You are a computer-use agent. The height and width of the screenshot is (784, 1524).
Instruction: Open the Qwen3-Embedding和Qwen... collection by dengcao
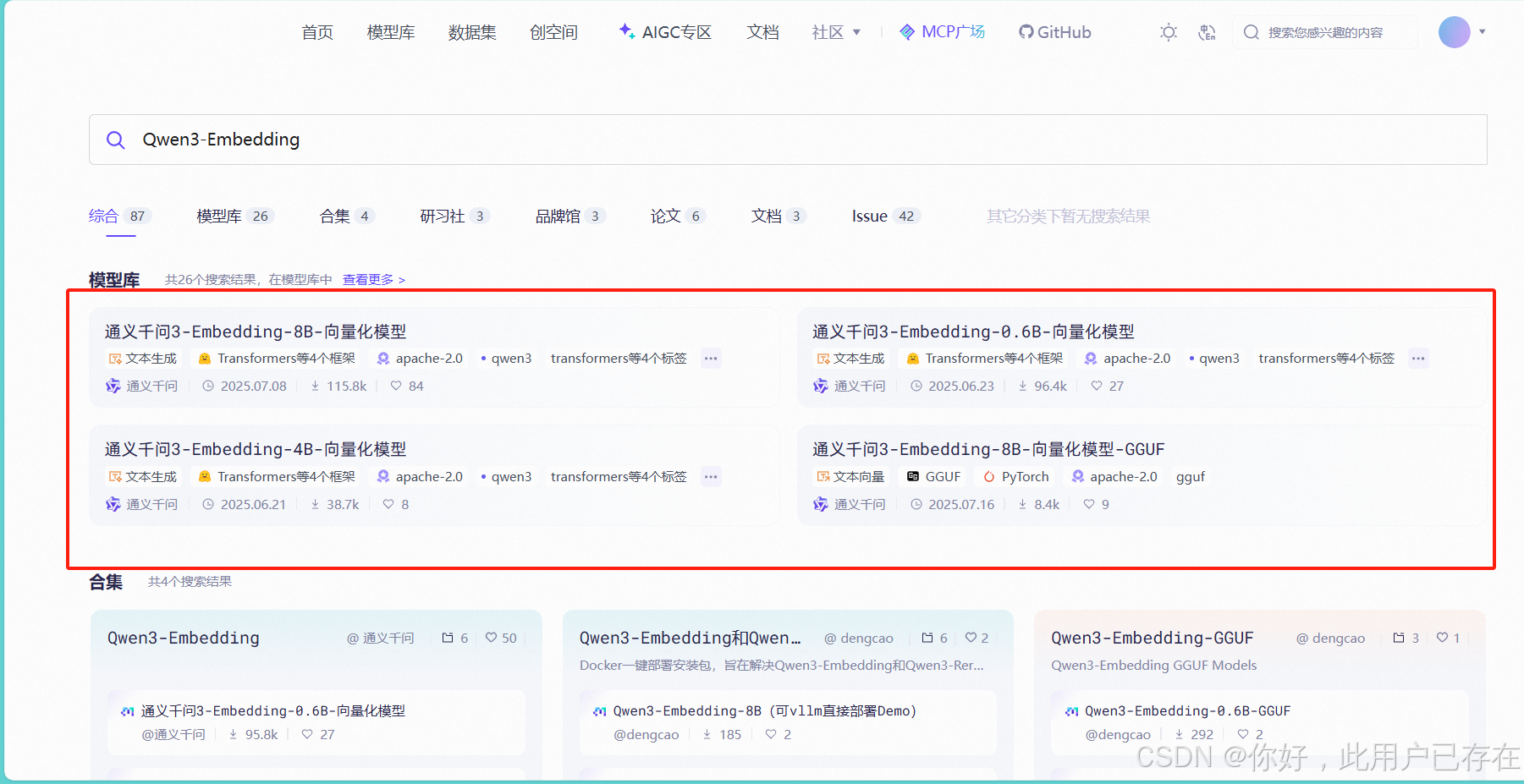coord(690,638)
